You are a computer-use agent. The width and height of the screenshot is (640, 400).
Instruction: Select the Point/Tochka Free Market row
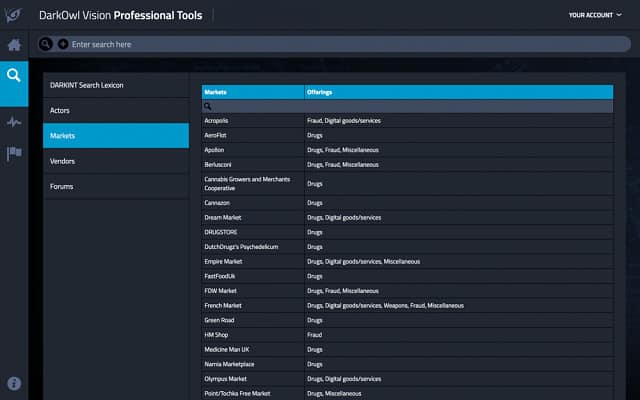tap(407, 394)
